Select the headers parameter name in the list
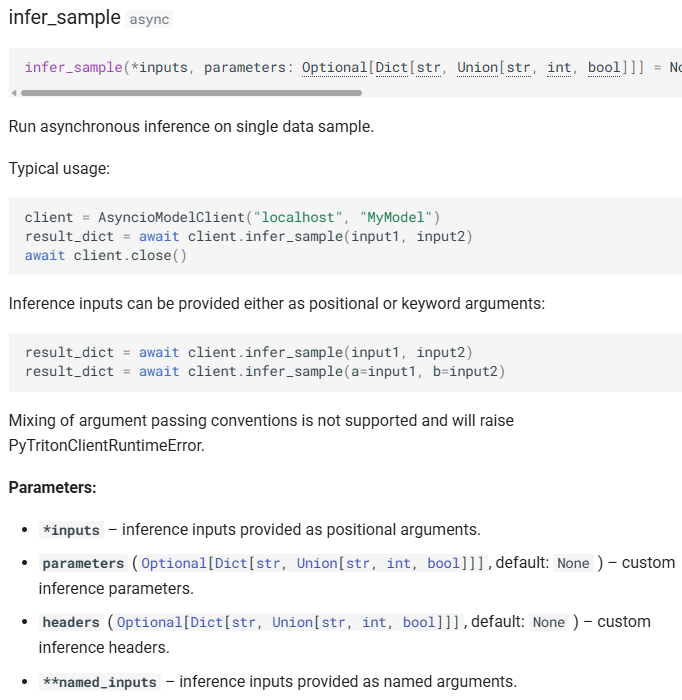Viewport: 682px width, 700px height. pyautogui.click(x=71, y=622)
